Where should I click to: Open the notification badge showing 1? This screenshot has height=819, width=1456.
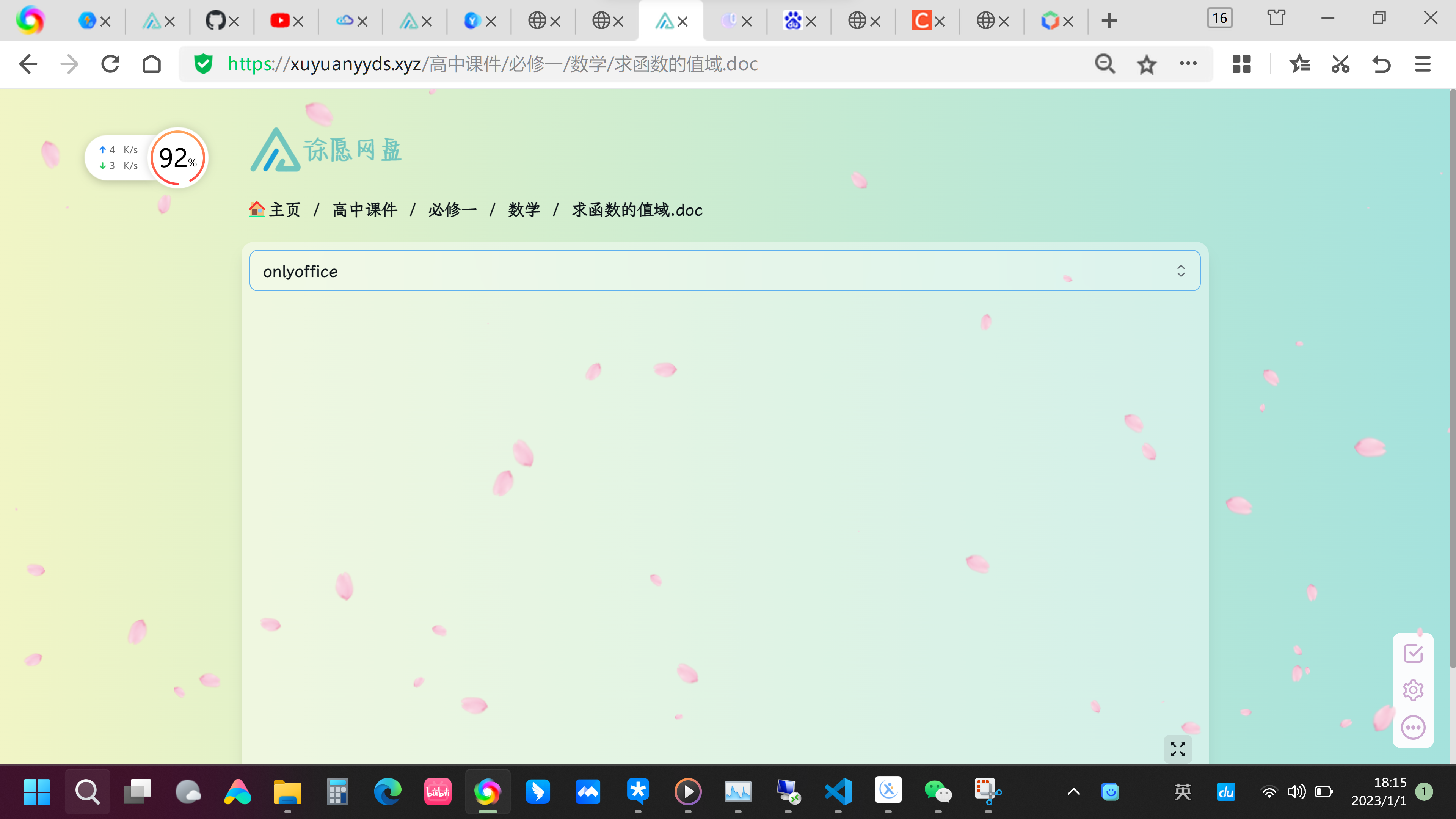pos(1425,792)
